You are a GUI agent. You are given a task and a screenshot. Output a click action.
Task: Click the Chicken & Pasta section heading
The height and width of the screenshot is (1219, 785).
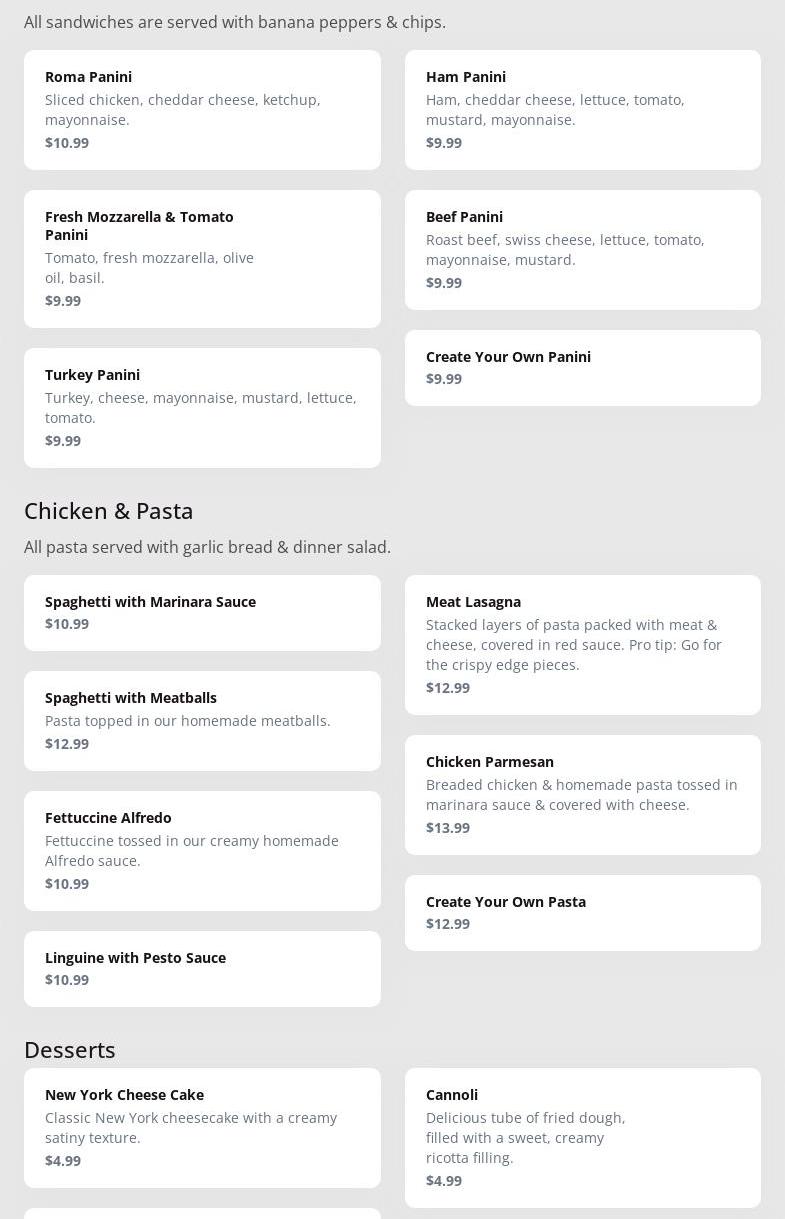pyautogui.click(x=109, y=511)
